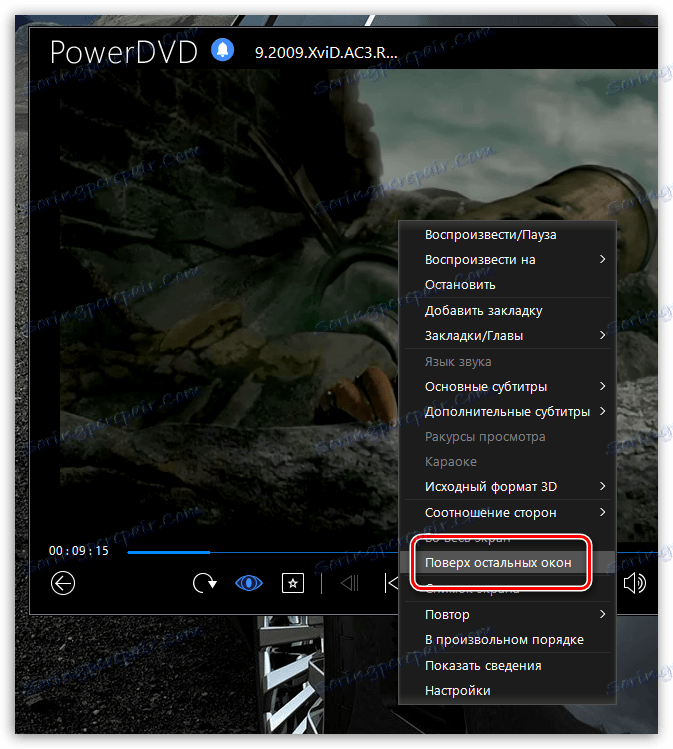Click the file title 9.2009.XviD.AC3.R...
Viewport: 673px width, 749px height.
click(326, 53)
